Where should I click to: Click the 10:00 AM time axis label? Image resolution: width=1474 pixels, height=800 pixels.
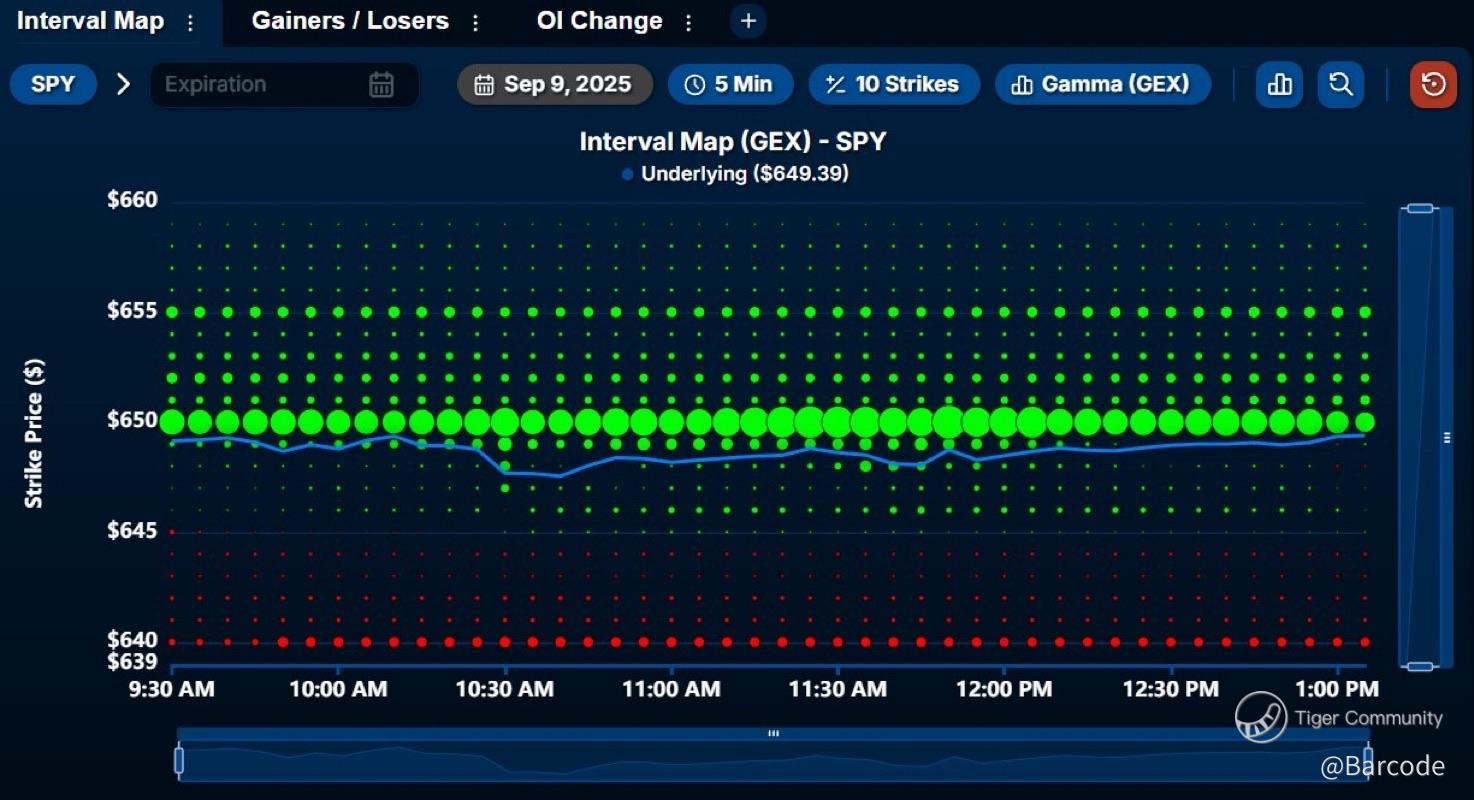click(338, 689)
